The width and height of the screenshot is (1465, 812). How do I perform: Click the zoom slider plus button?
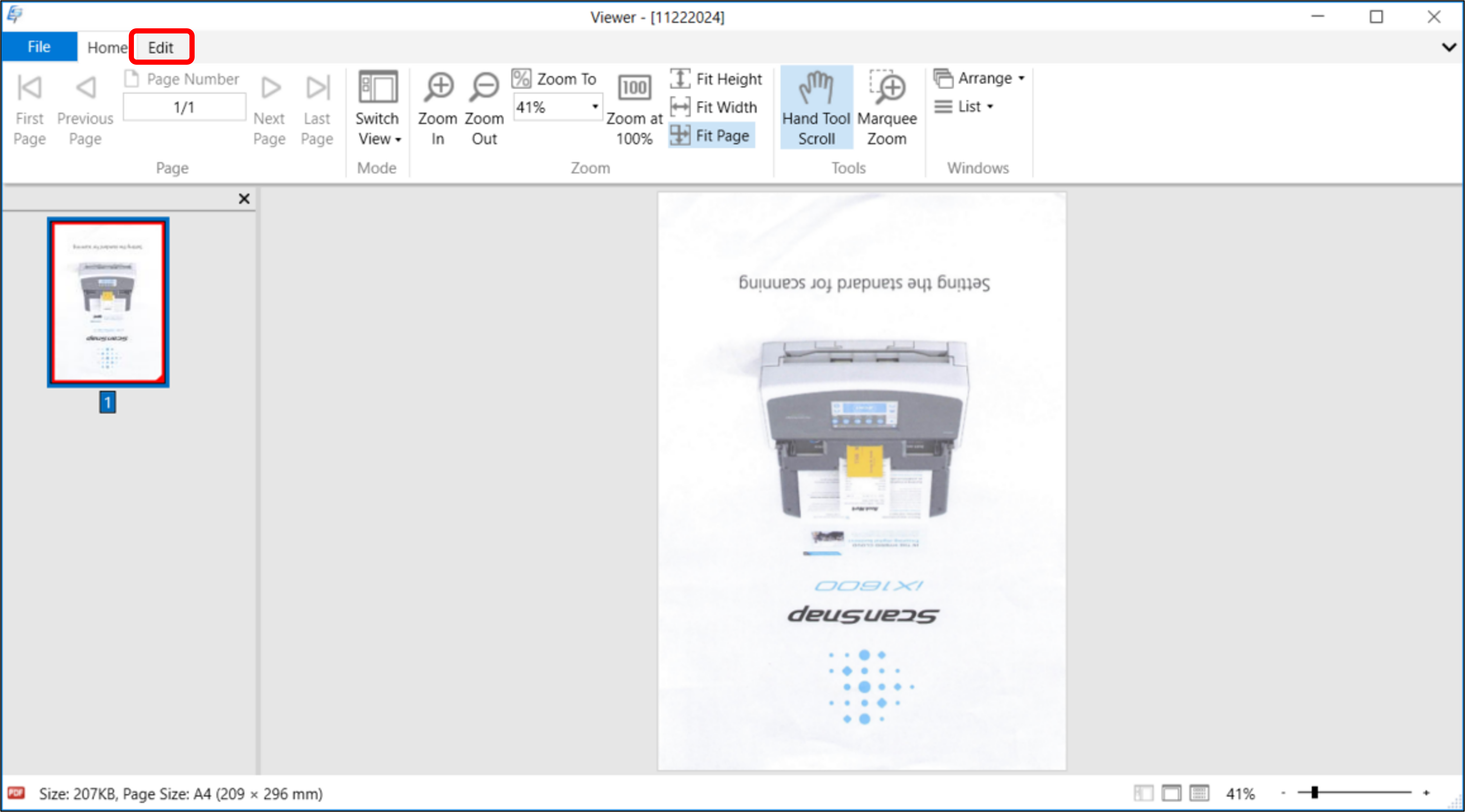point(1426,793)
